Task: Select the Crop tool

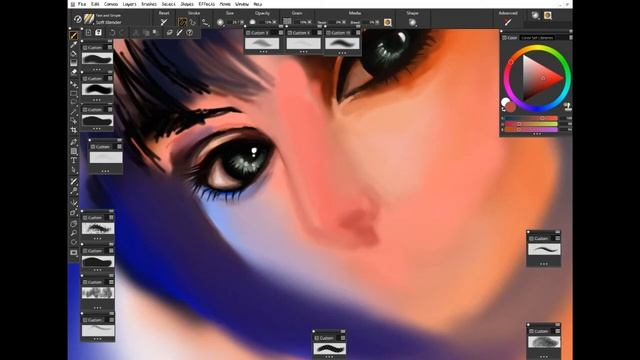Action: click(73, 130)
